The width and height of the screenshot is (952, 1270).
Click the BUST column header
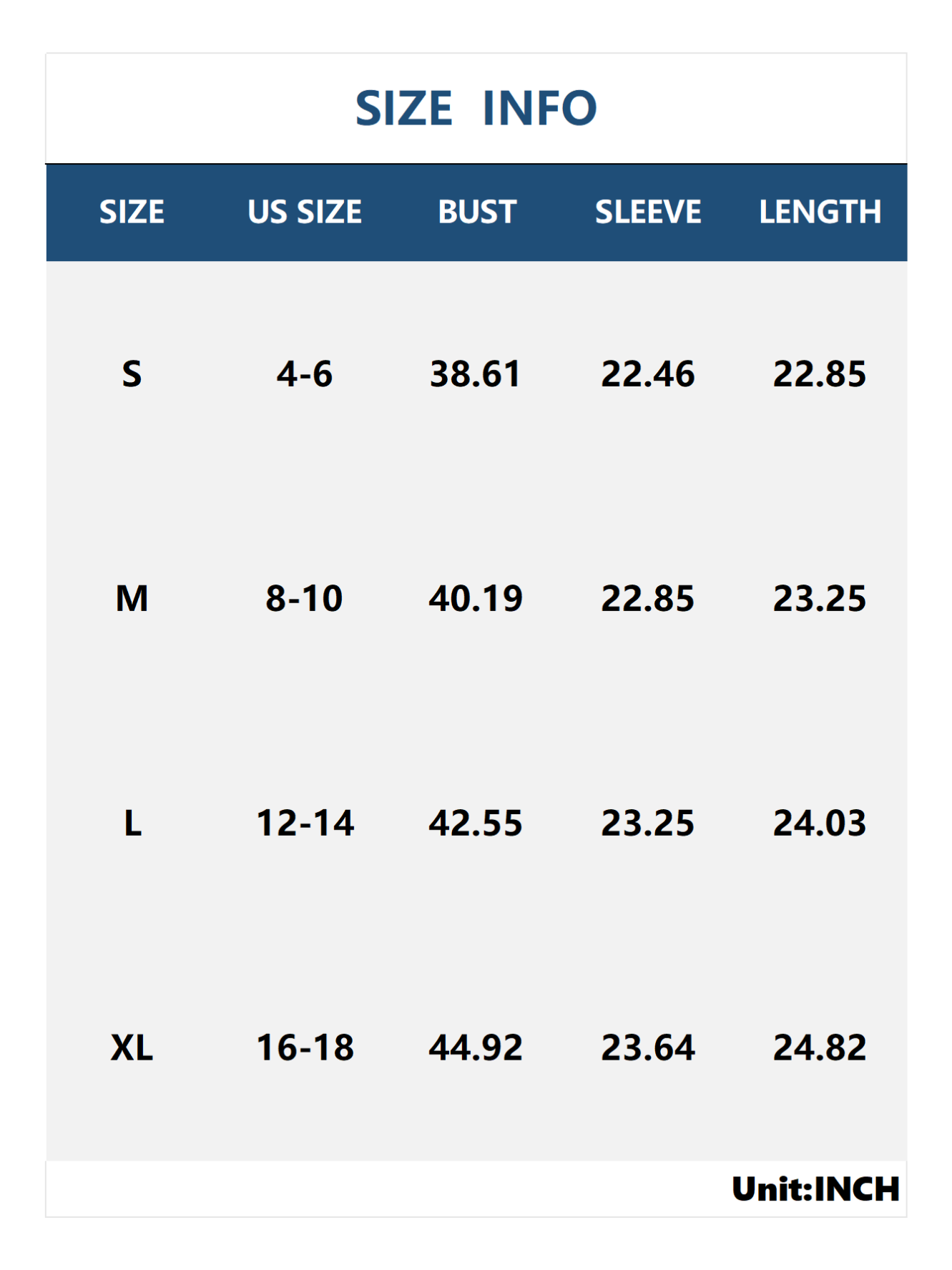point(476,212)
